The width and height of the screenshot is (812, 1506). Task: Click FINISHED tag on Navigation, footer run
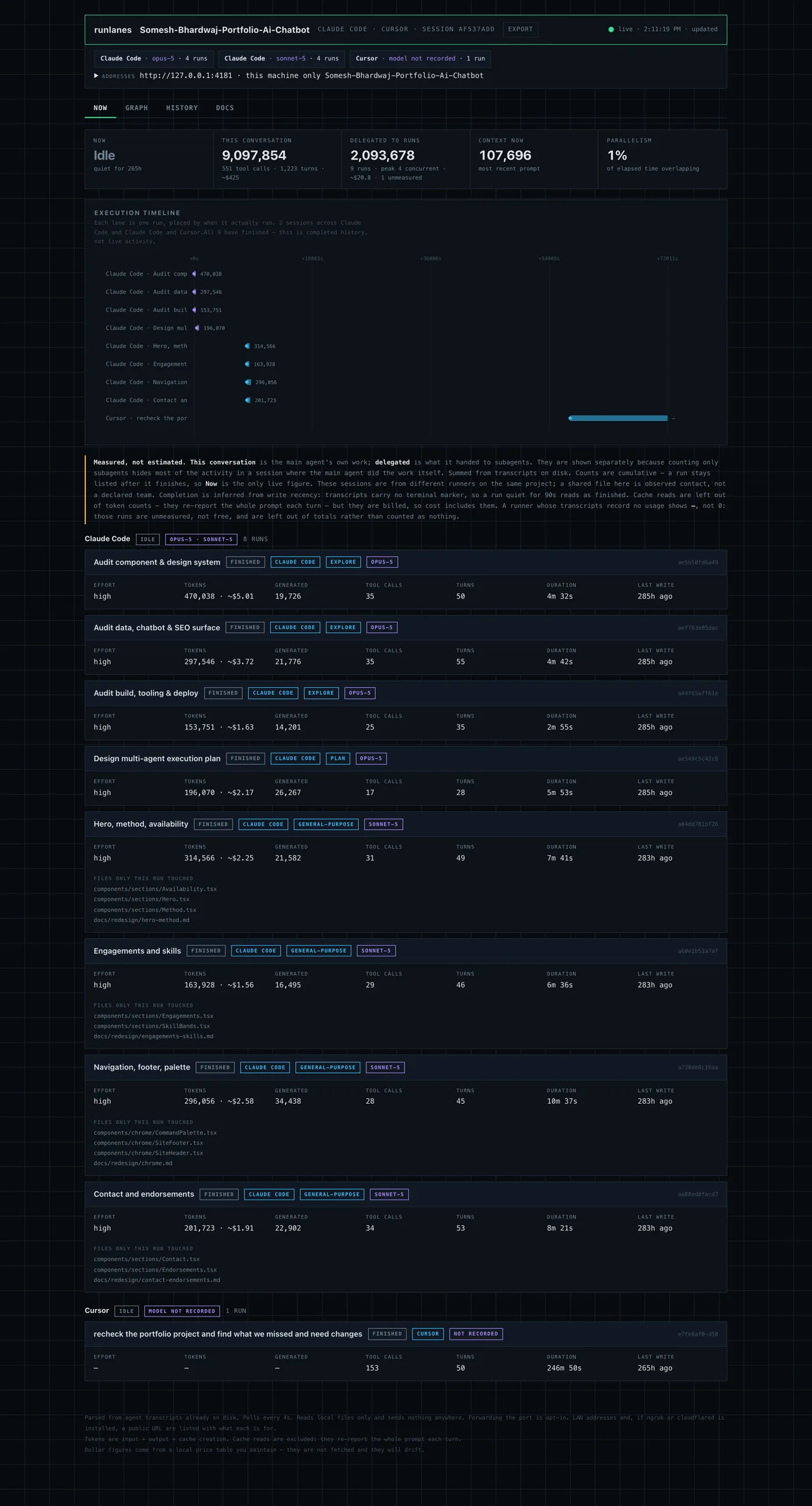(215, 1067)
